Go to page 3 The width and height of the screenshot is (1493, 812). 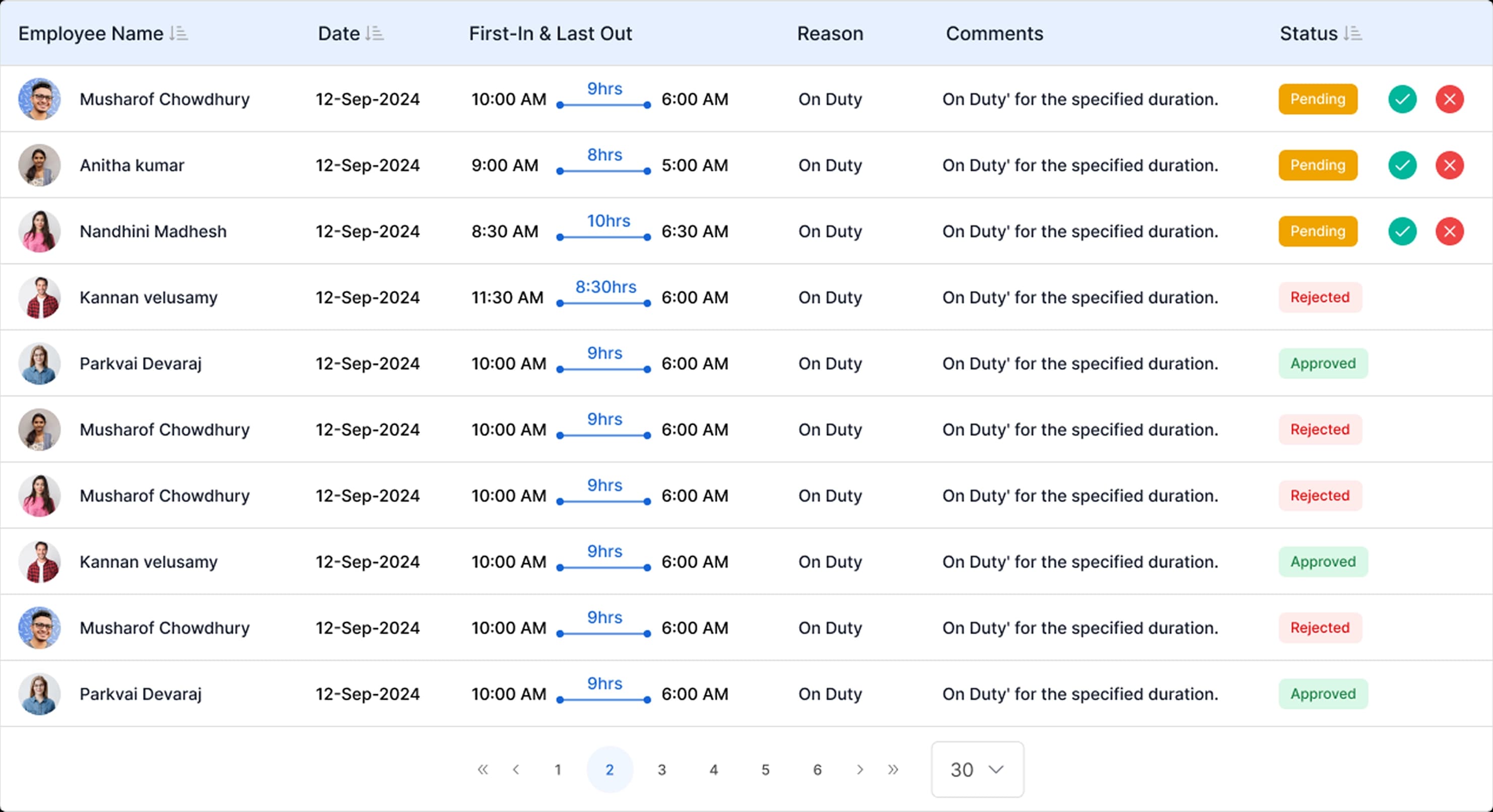[x=661, y=770]
